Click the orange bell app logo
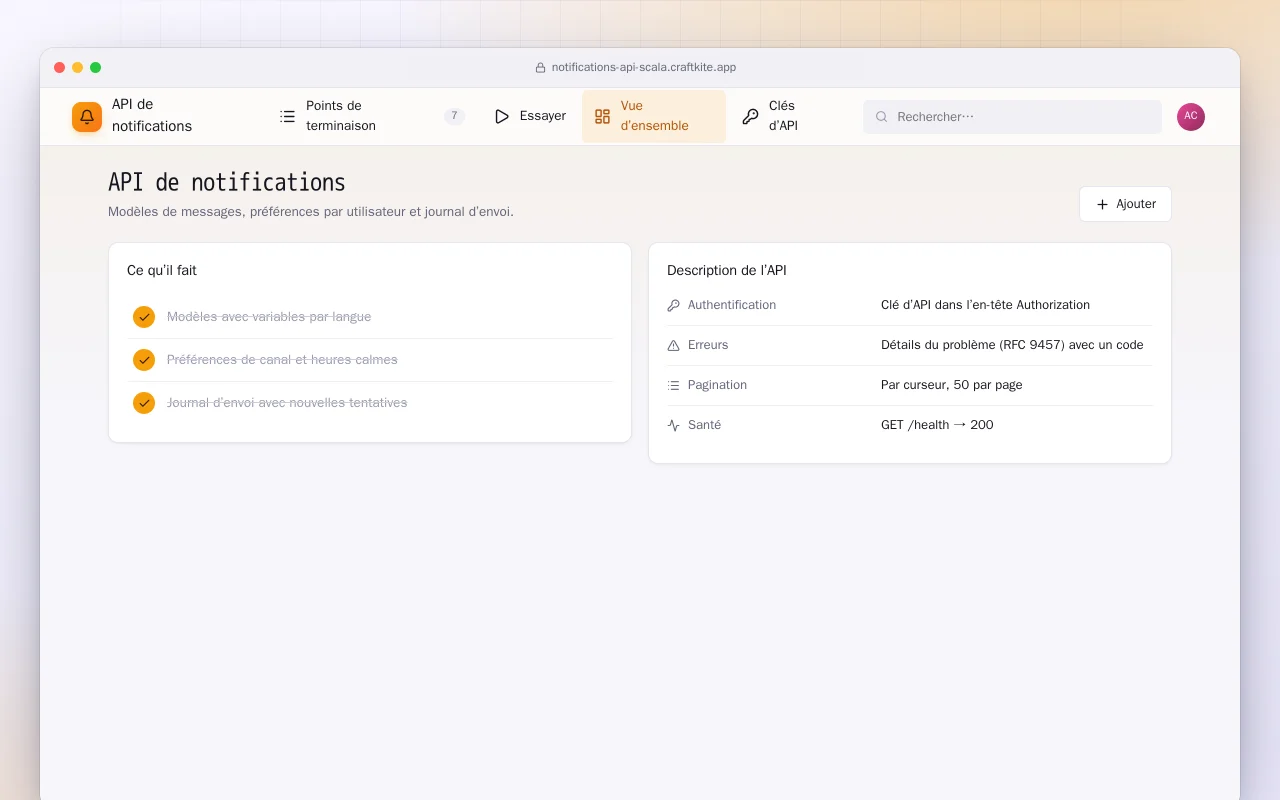The width and height of the screenshot is (1280, 800). point(87,117)
